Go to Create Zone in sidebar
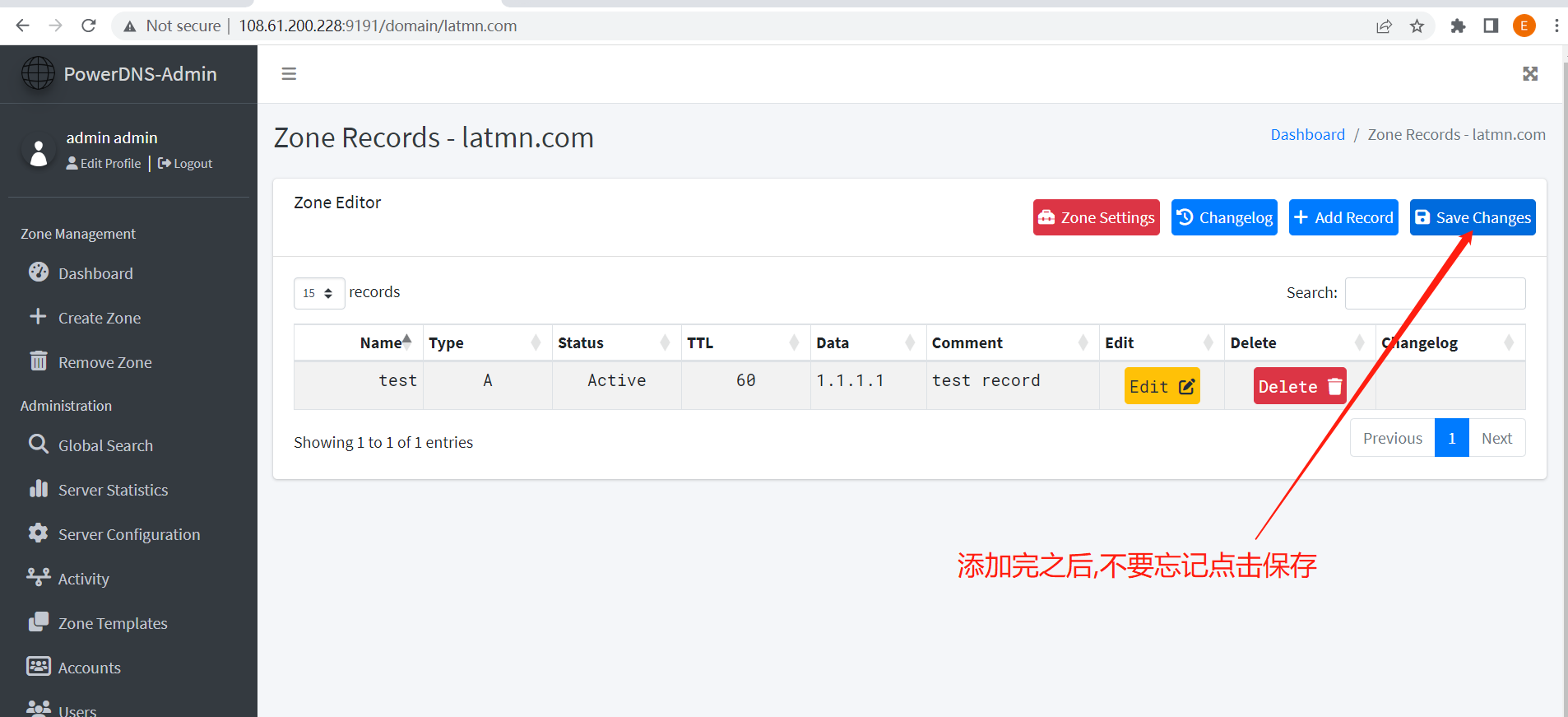The height and width of the screenshot is (717, 1568). [x=100, y=318]
